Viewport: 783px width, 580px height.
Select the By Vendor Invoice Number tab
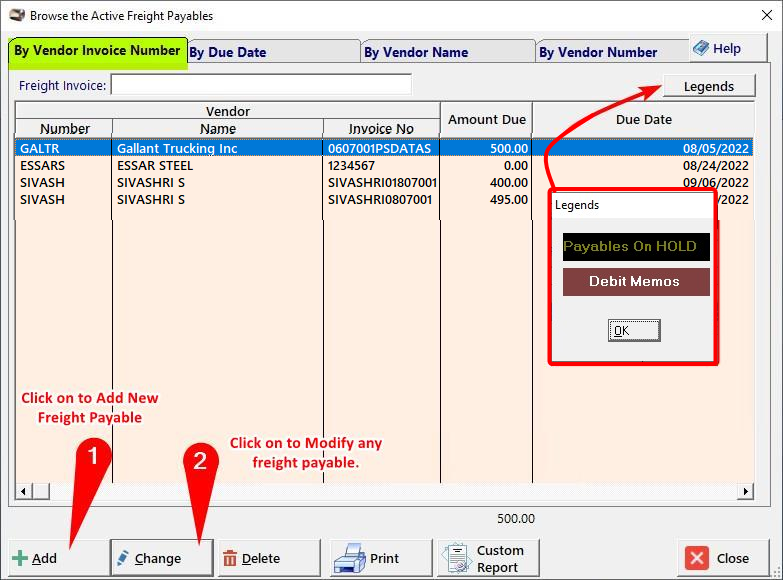97,50
